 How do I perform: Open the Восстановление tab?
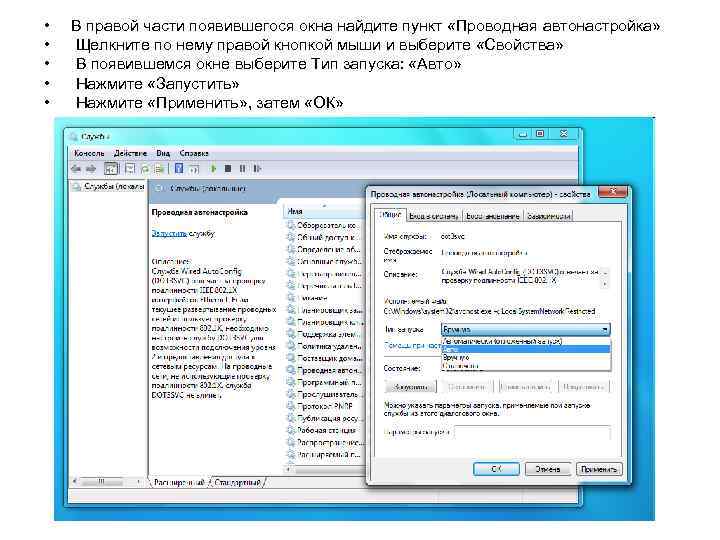(x=492, y=216)
